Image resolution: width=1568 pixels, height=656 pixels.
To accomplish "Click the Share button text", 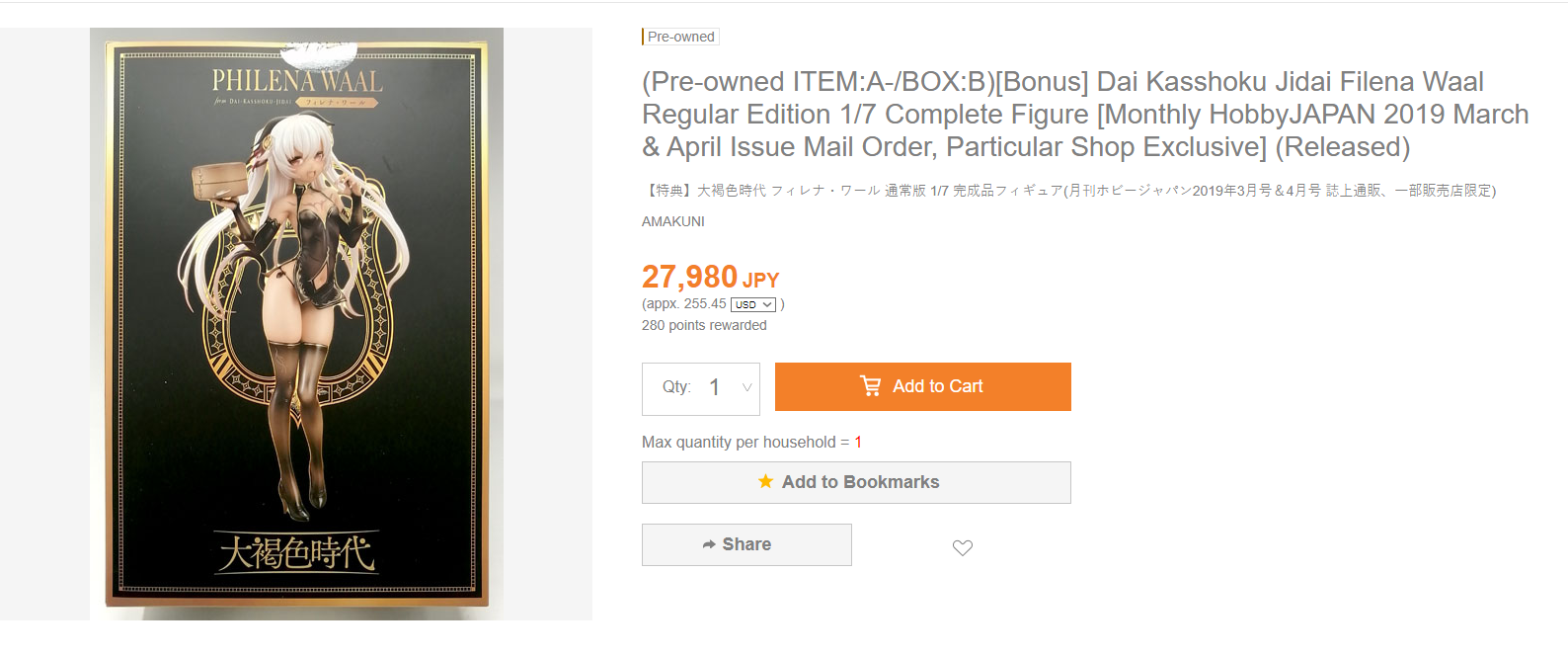I will 746,544.
